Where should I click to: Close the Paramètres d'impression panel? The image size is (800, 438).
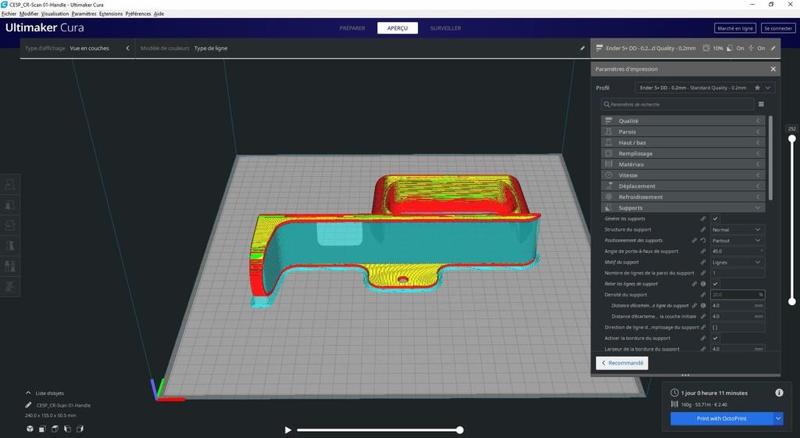[x=773, y=69]
